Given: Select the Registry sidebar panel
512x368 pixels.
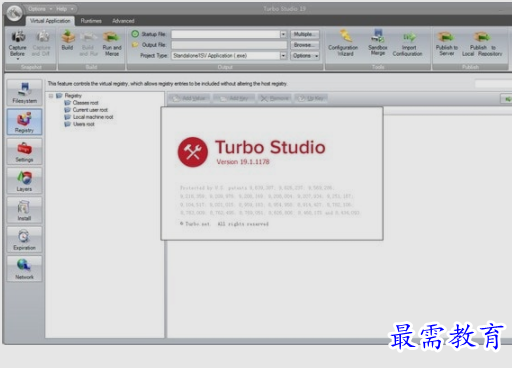Looking at the screenshot, I should [x=24, y=122].
